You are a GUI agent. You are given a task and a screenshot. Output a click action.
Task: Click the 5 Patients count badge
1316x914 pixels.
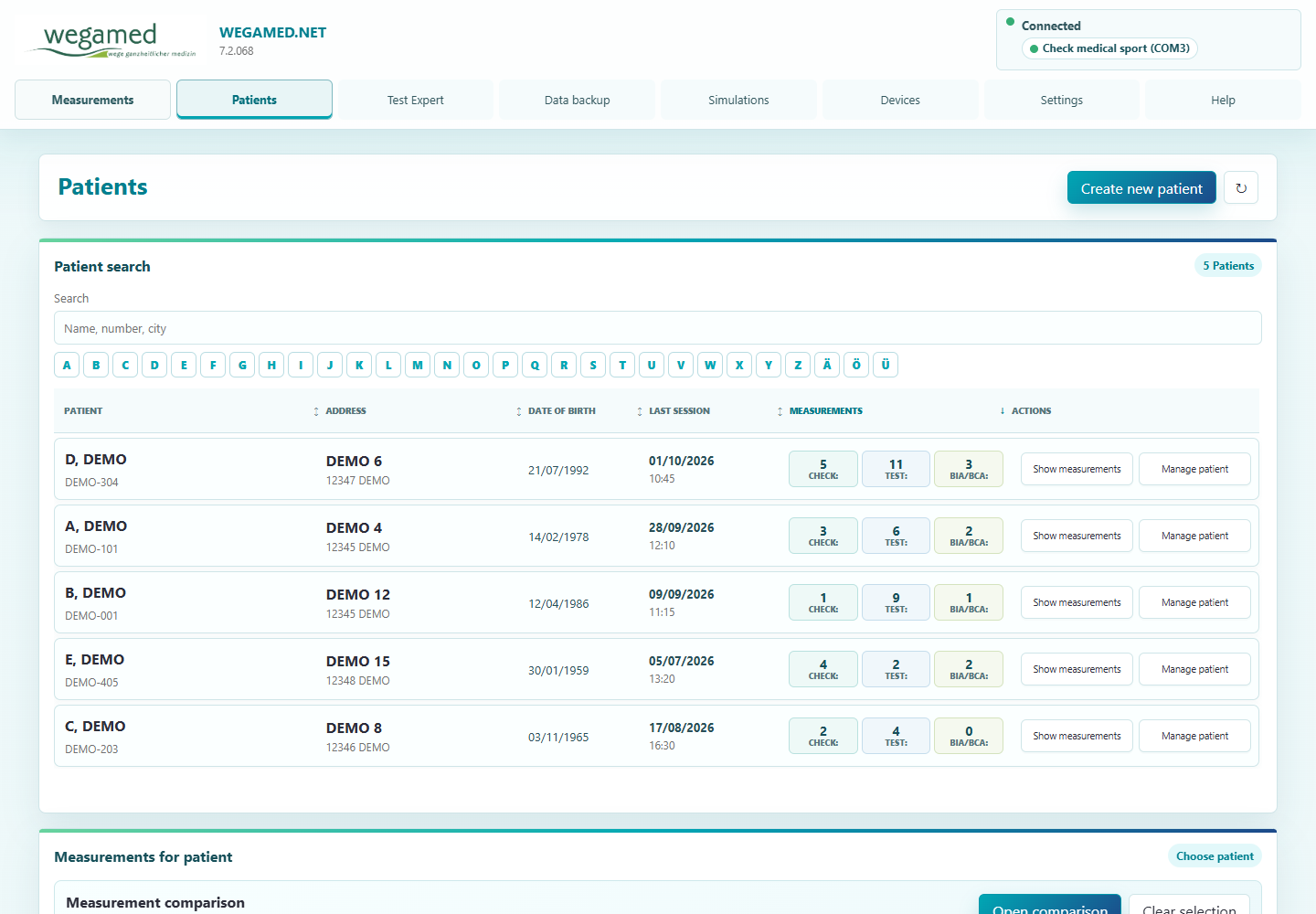pos(1228,266)
